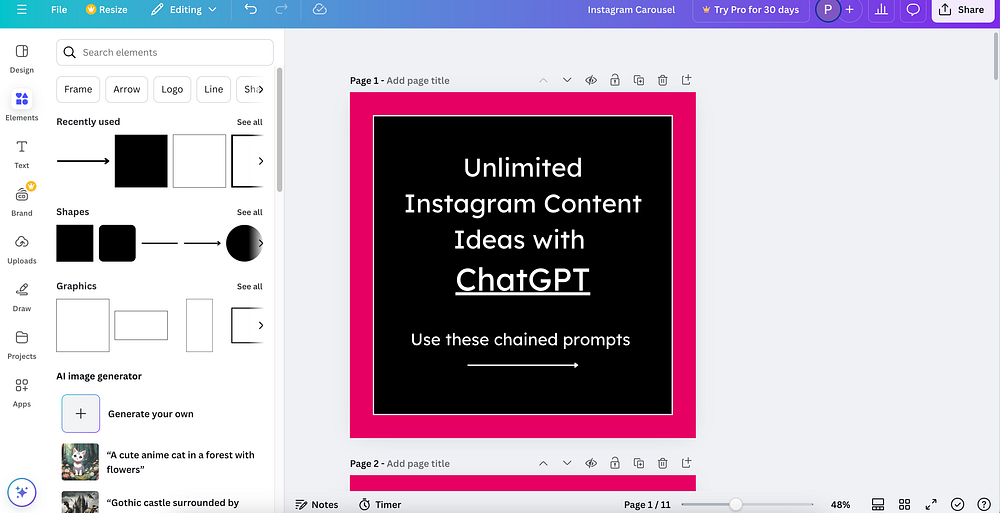Open the Draw sidebar tab
The image size is (1000, 513).
[22, 297]
